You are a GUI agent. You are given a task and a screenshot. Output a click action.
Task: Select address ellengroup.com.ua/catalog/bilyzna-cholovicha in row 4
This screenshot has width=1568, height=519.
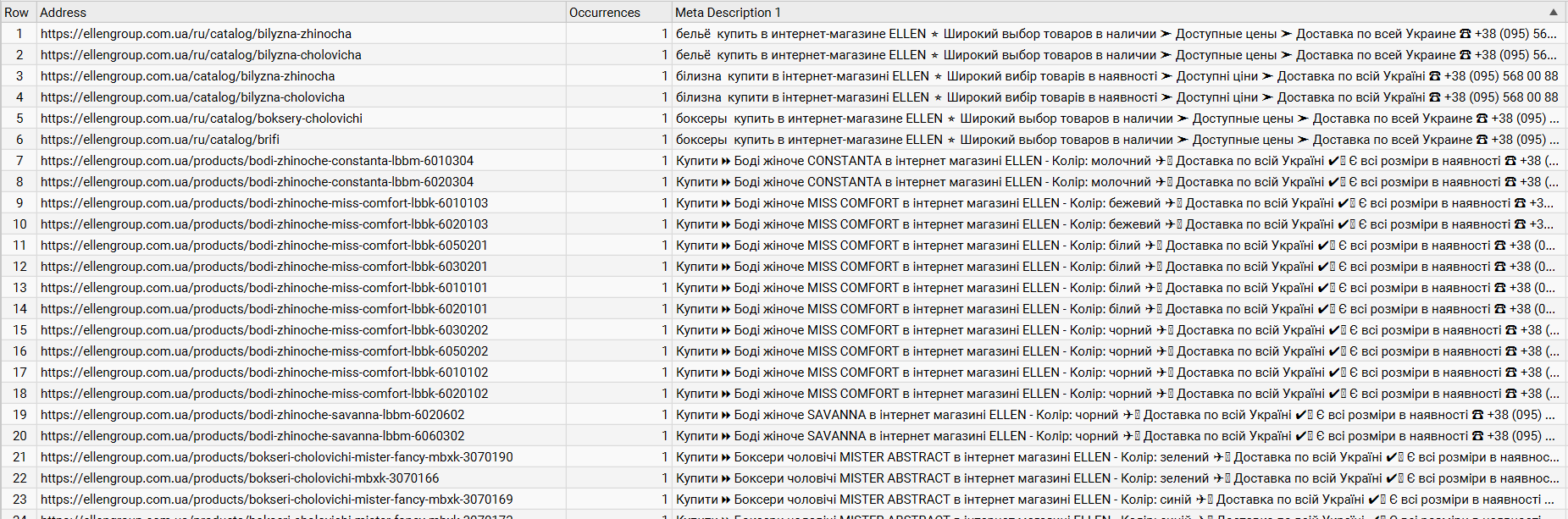tap(302, 97)
